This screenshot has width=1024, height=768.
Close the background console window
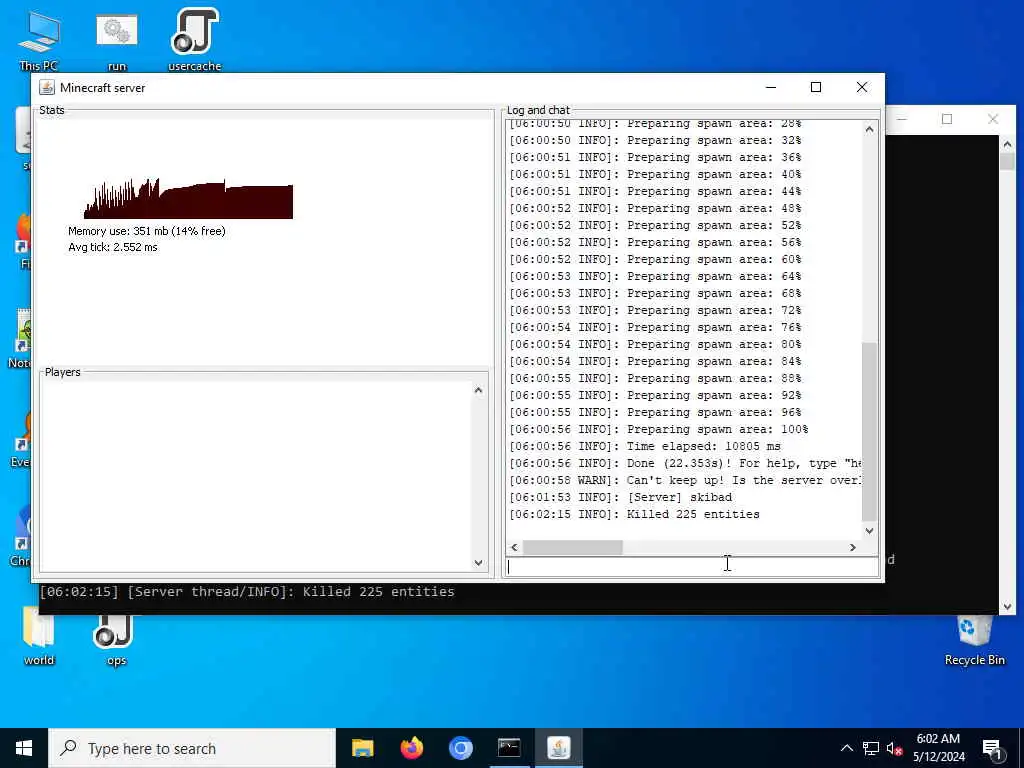pos(993,119)
